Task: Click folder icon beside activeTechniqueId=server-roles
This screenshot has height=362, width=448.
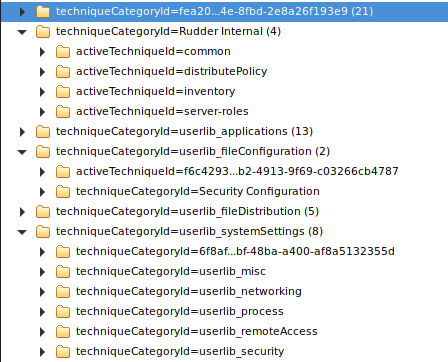Action: [63, 112]
